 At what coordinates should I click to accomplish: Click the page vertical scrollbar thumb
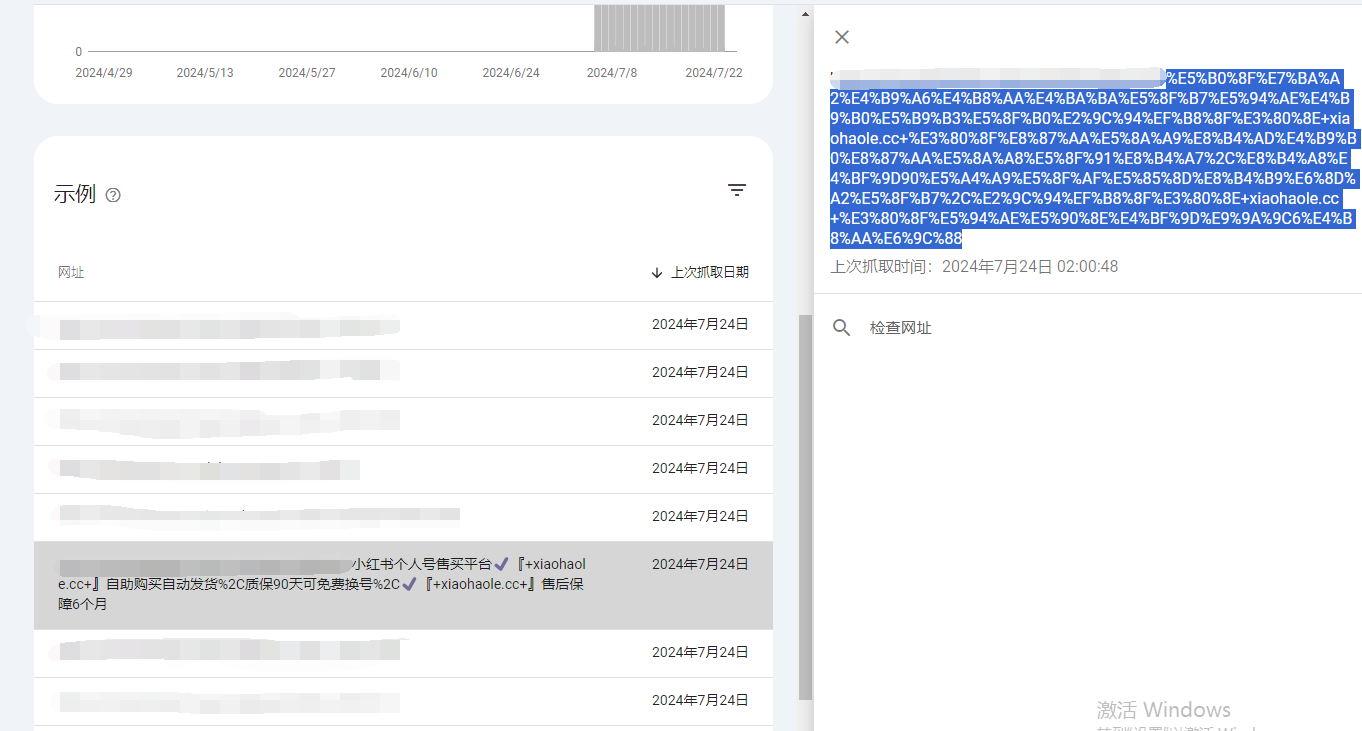coord(806,507)
